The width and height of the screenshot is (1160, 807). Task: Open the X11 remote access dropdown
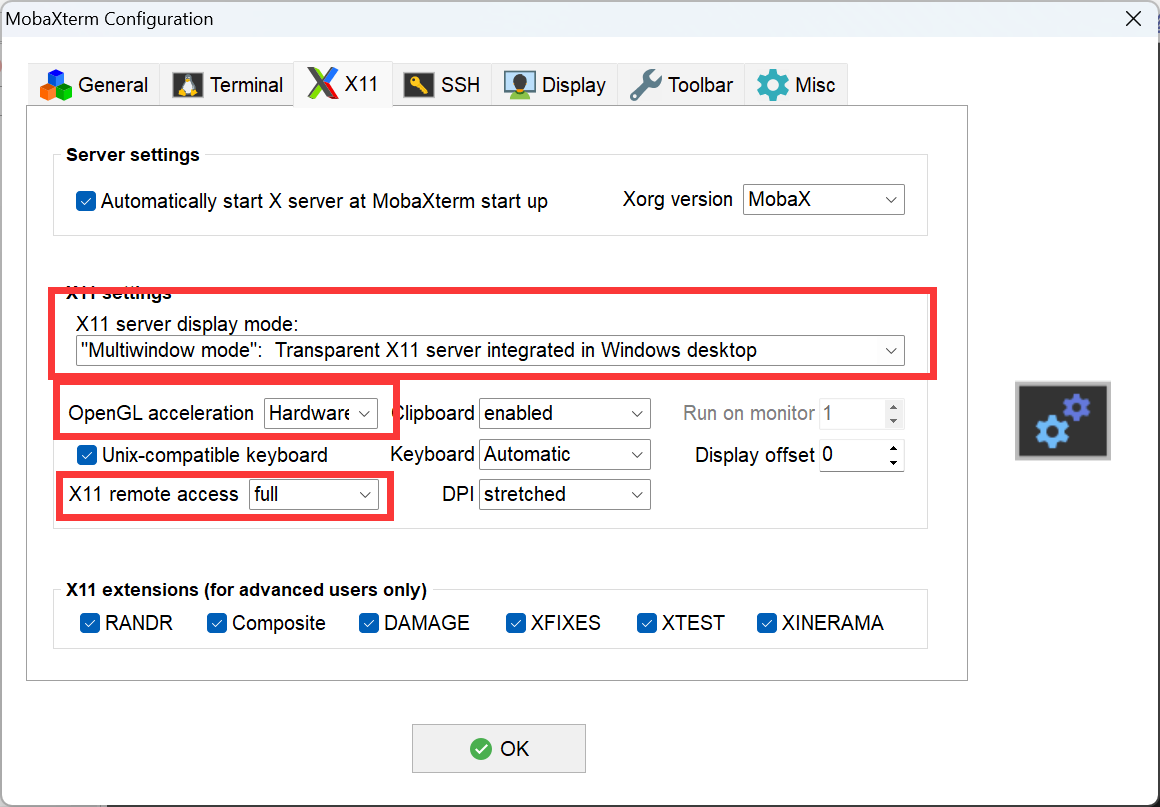[314, 495]
